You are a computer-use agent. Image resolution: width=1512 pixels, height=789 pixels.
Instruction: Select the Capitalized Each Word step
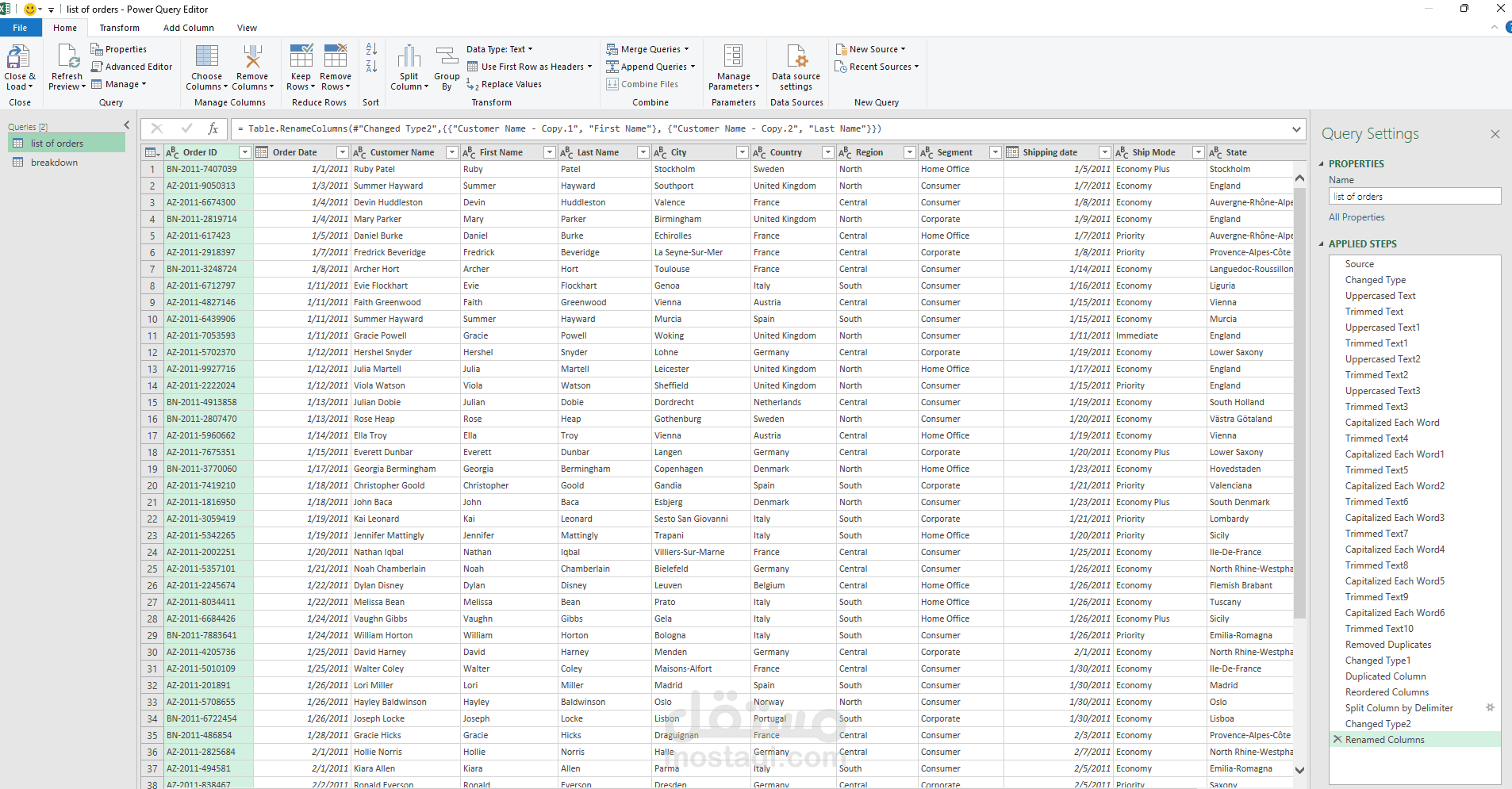tap(1392, 423)
